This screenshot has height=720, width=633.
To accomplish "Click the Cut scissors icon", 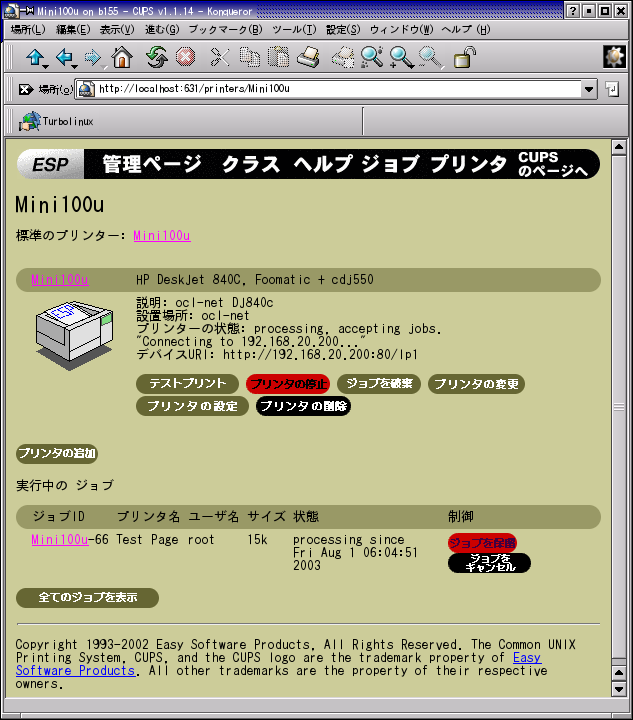I will pos(220,58).
